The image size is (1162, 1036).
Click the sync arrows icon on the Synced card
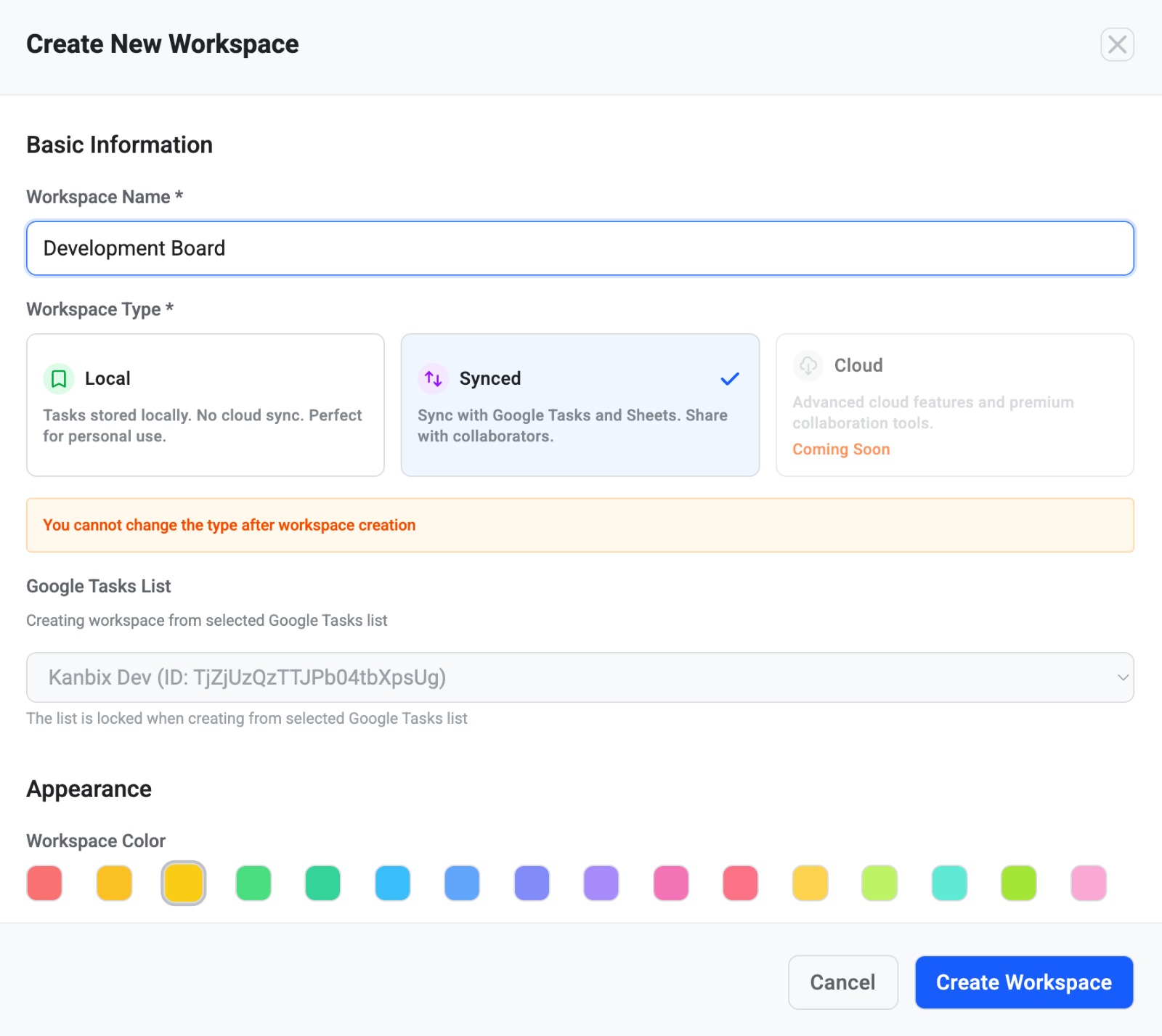point(434,378)
